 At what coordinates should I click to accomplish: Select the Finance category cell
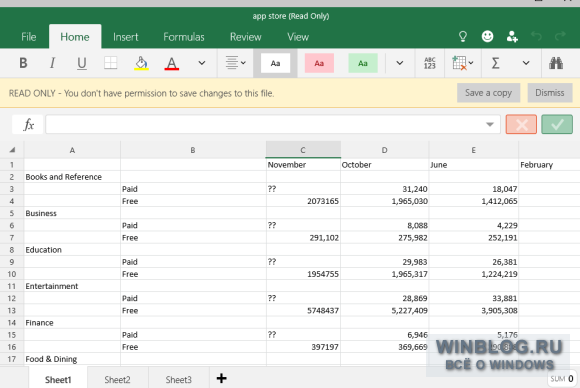tap(72, 323)
